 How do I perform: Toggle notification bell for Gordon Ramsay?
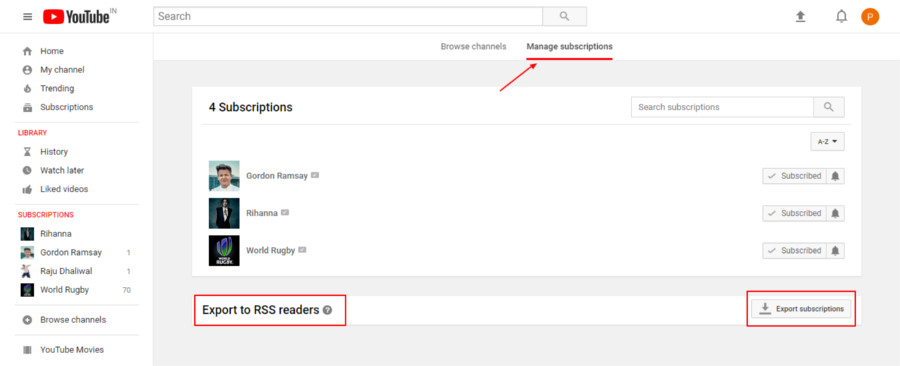835,176
